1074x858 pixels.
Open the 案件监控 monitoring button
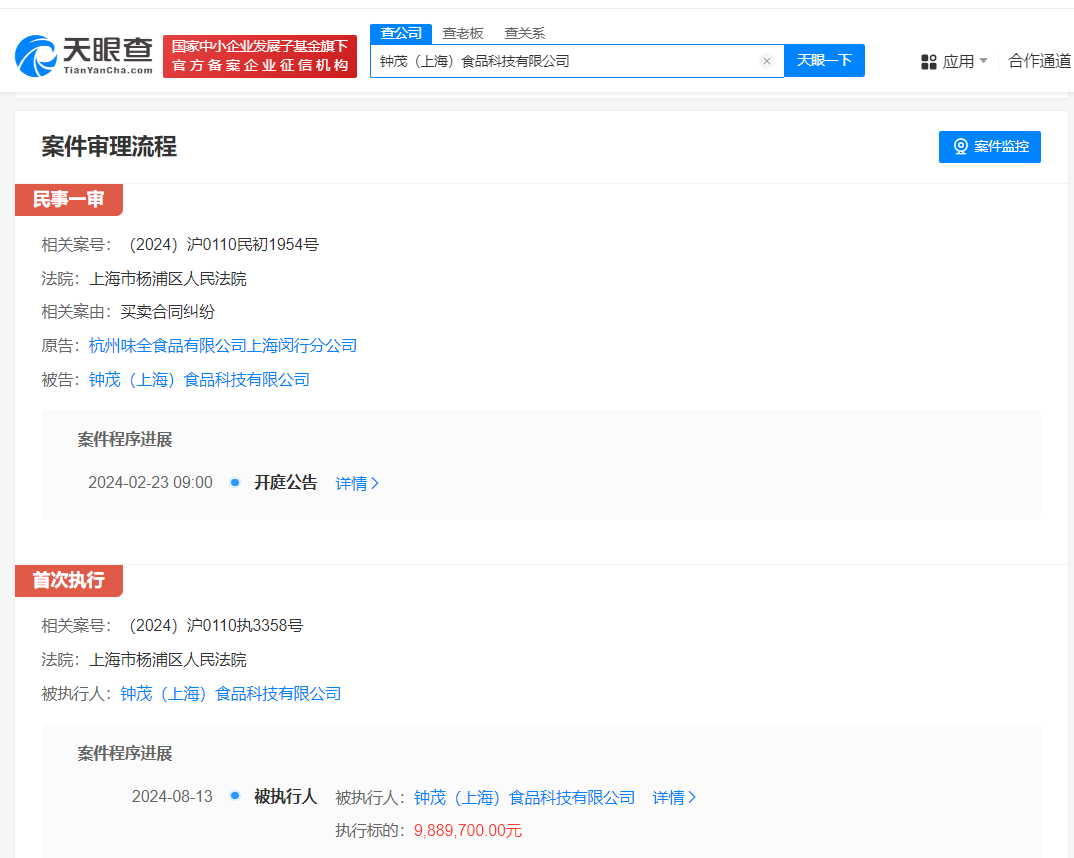click(990, 147)
